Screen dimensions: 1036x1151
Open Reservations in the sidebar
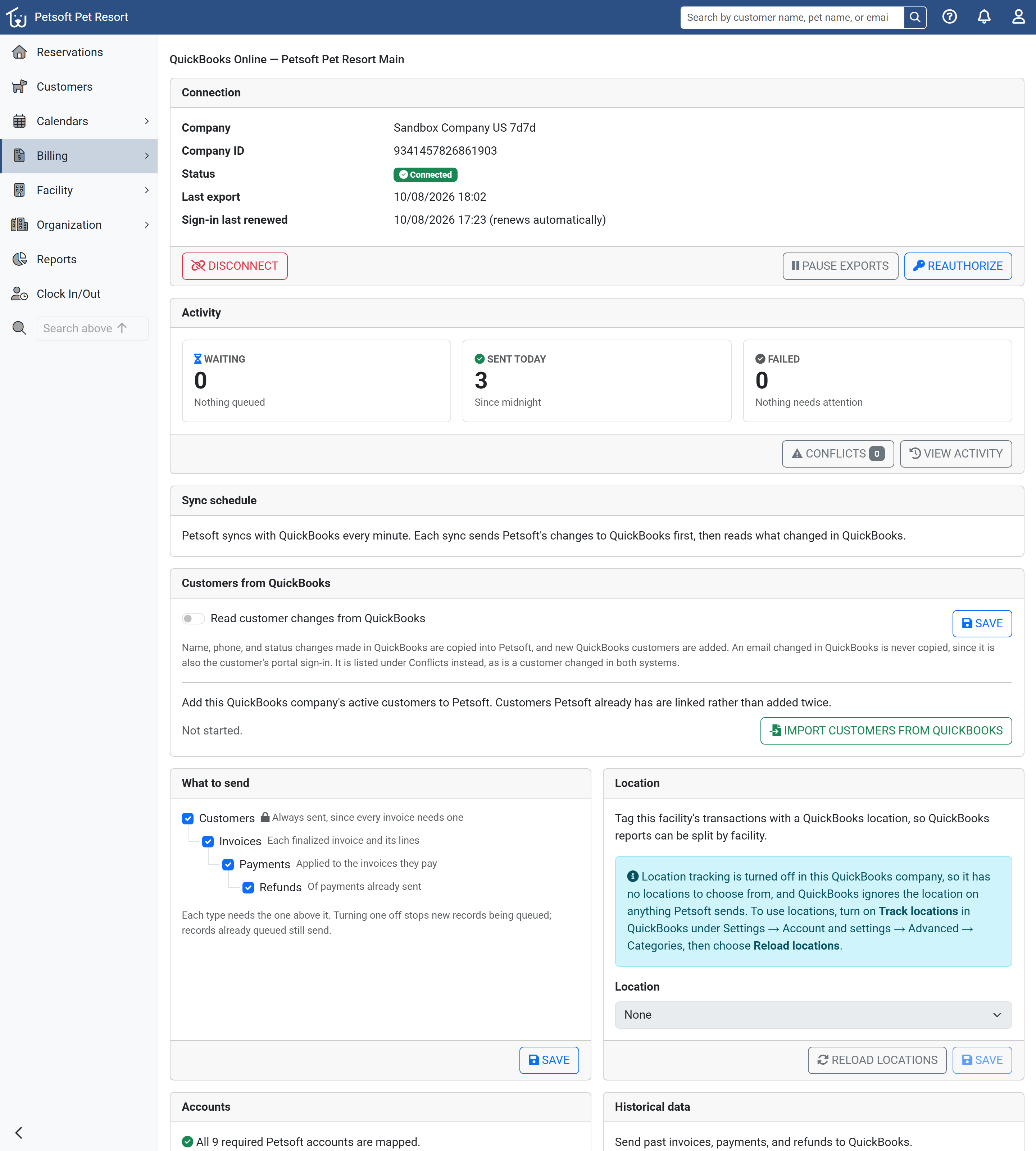pyautogui.click(x=79, y=52)
